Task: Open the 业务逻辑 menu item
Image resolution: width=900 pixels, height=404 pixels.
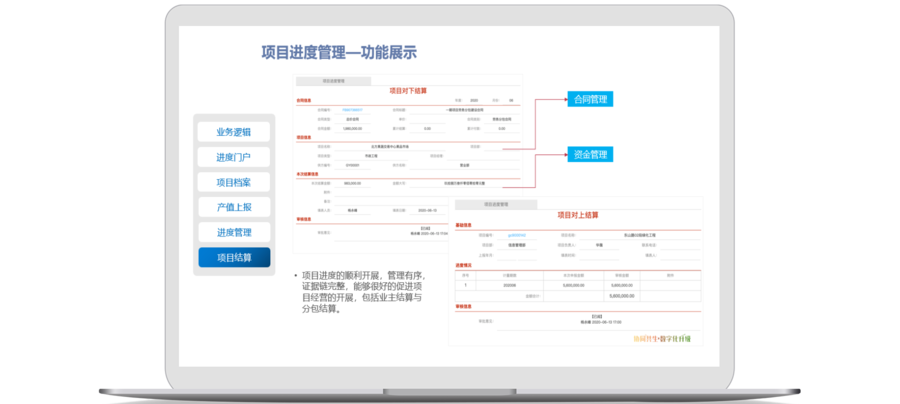Action: (233, 132)
